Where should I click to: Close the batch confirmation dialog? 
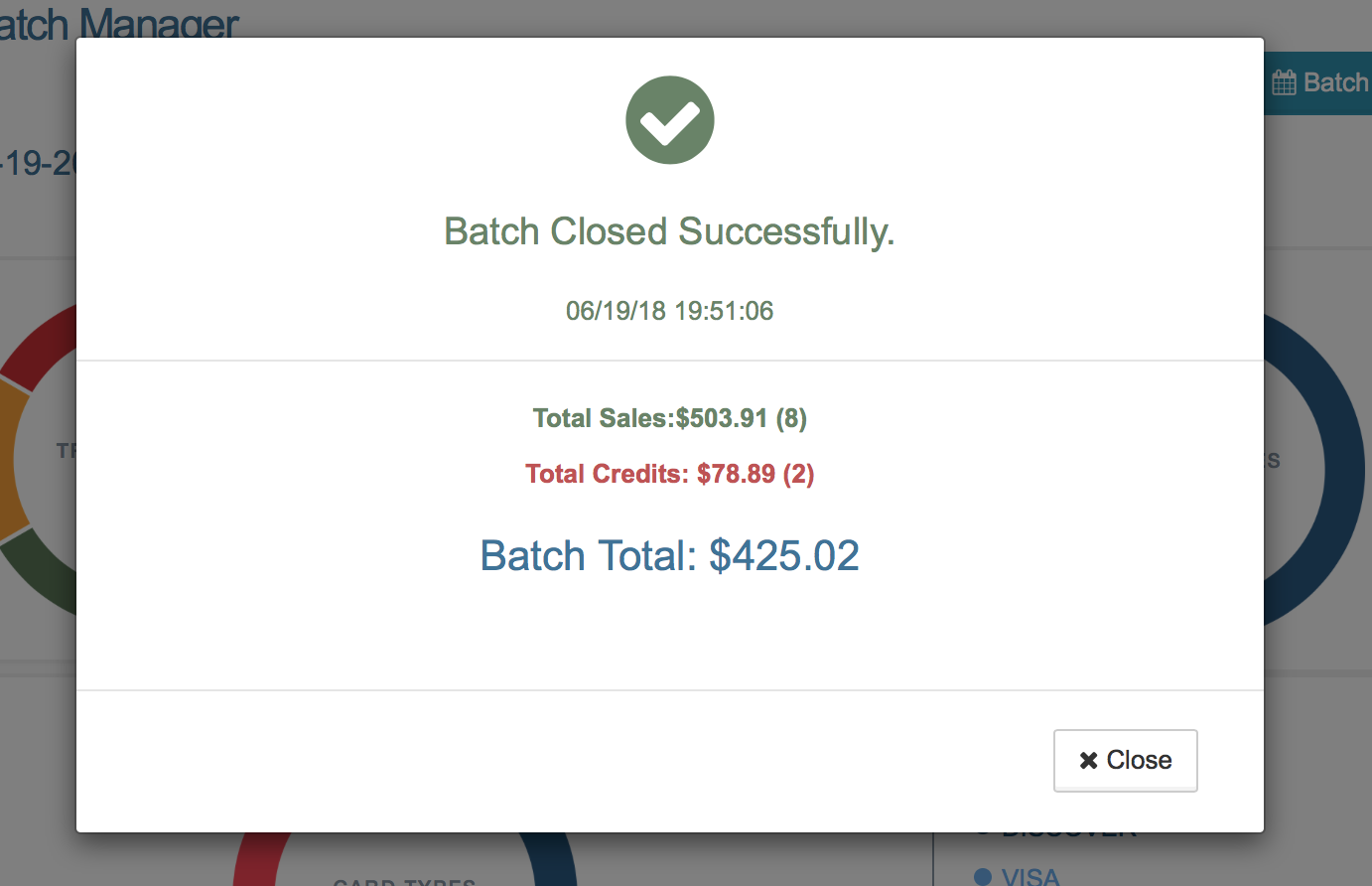1125,760
